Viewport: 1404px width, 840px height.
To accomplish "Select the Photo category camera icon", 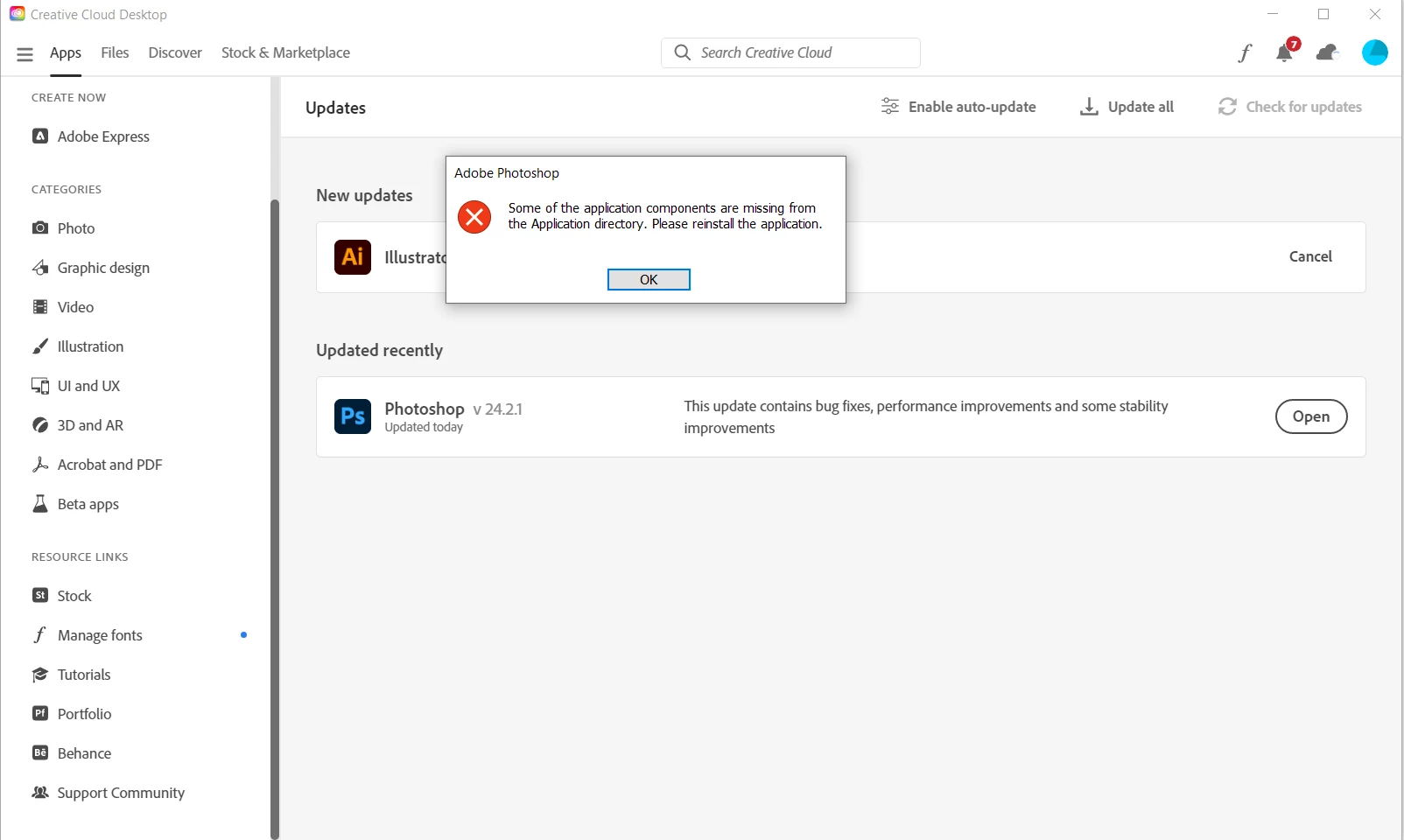I will (40, 227).
